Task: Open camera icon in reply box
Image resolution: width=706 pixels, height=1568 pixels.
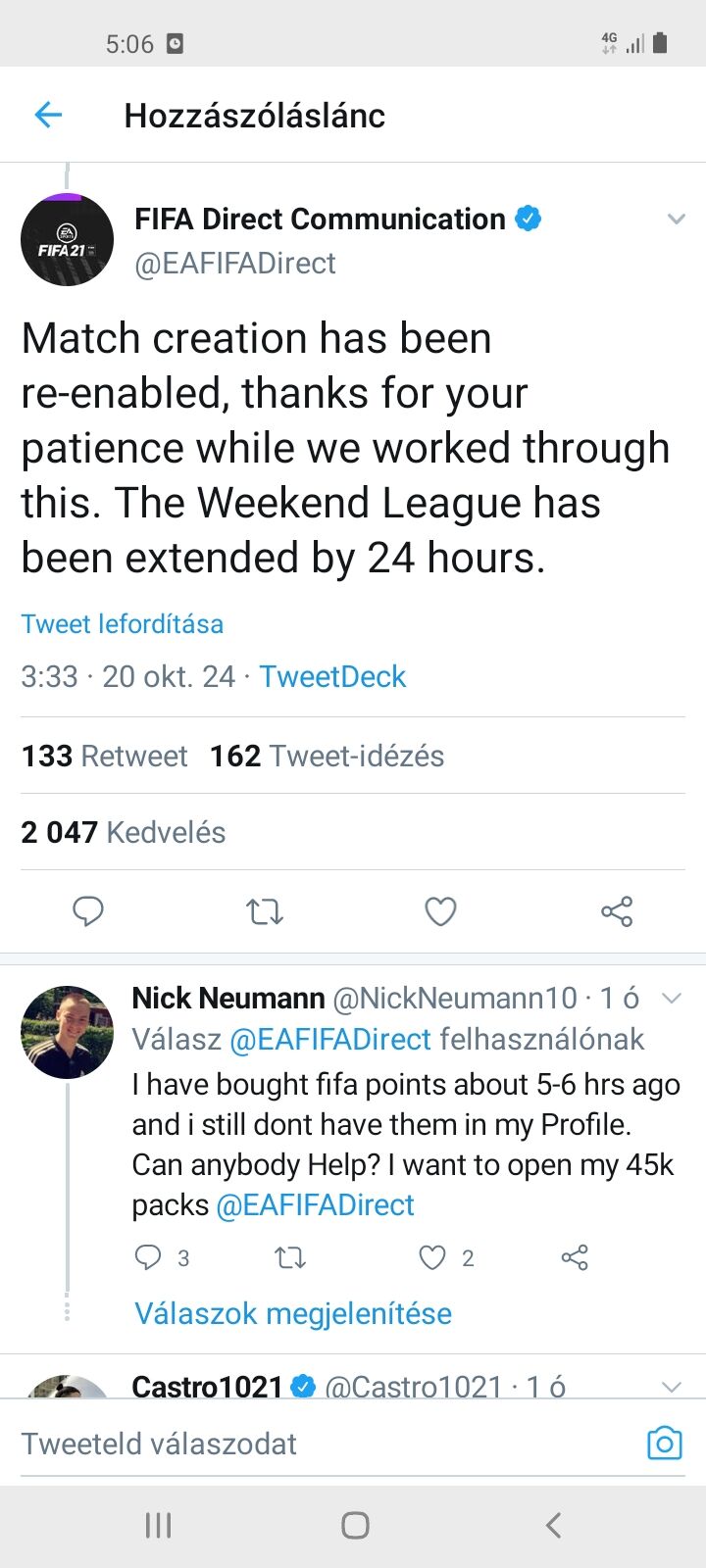Action: click(664, 1443)
